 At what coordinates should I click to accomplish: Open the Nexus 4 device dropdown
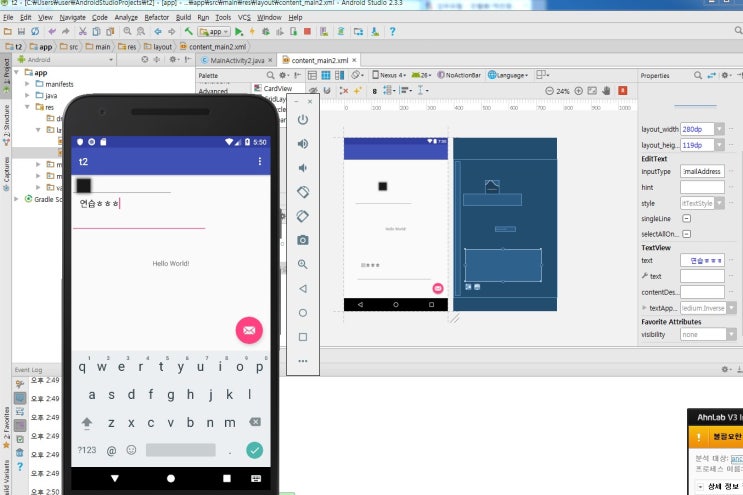point(389,75)
